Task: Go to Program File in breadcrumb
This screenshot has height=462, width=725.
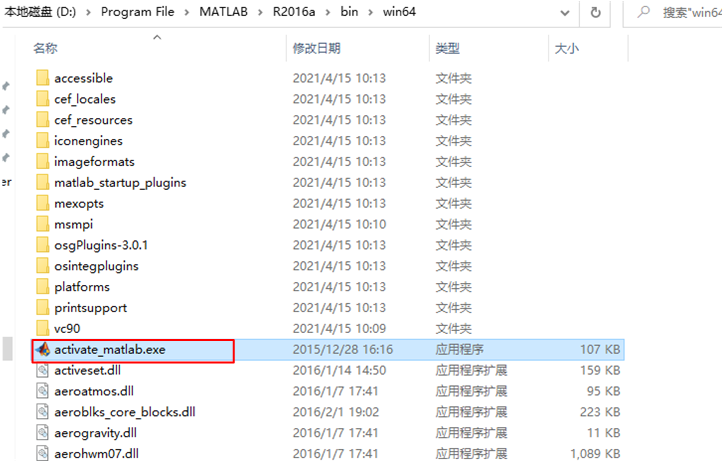Action: click(x=137, y=12)
